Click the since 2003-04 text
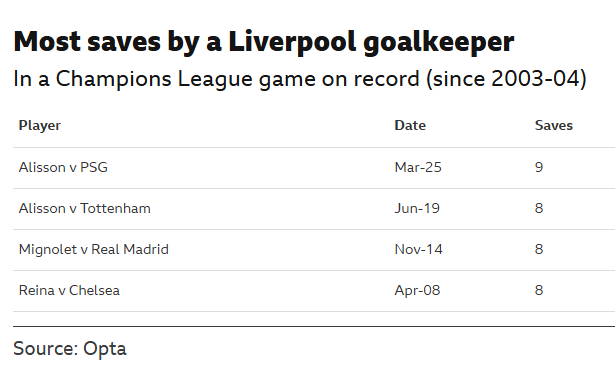This screenshot has width=615, height=369. (506, 79)
